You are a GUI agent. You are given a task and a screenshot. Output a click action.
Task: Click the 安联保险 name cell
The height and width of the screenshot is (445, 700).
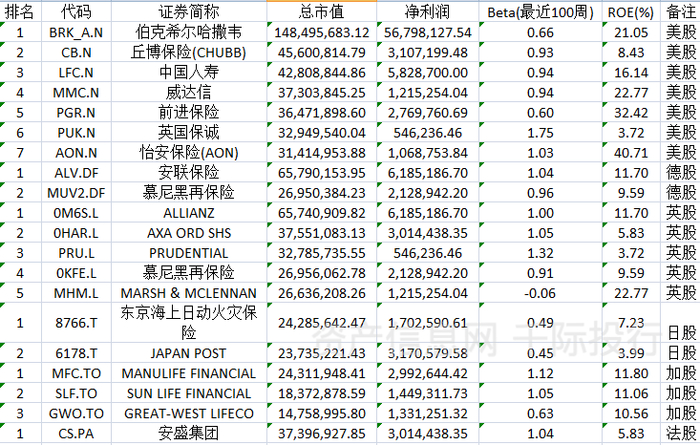(189, 173)
